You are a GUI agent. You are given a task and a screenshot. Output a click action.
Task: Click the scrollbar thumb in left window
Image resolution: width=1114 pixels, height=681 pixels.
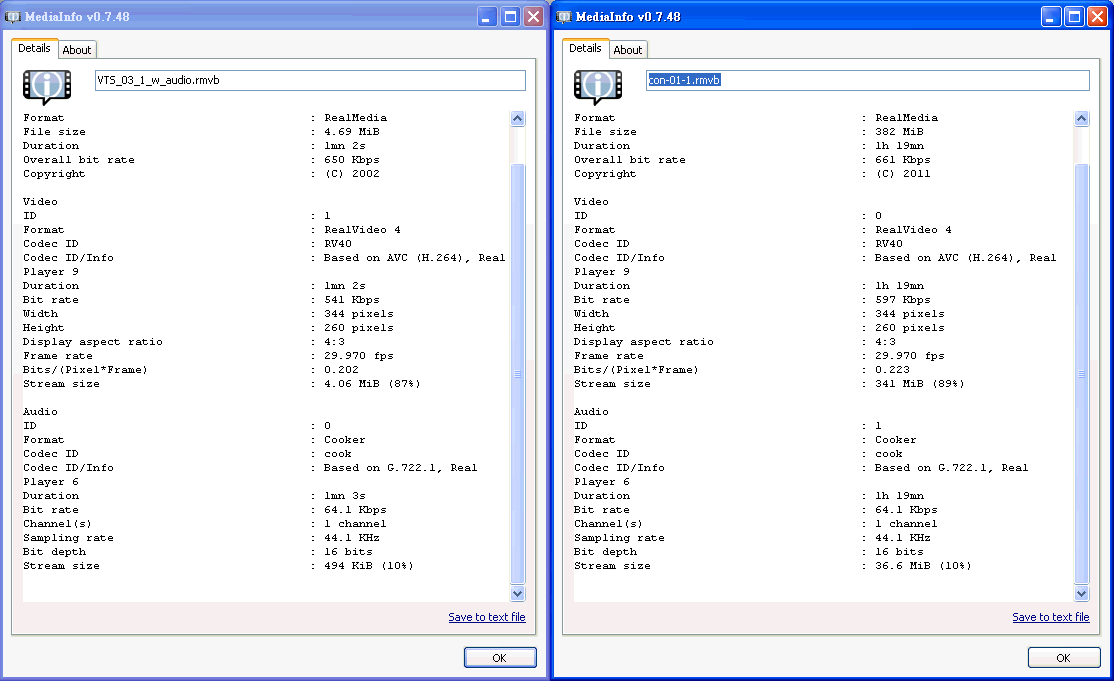coord(517,374)
